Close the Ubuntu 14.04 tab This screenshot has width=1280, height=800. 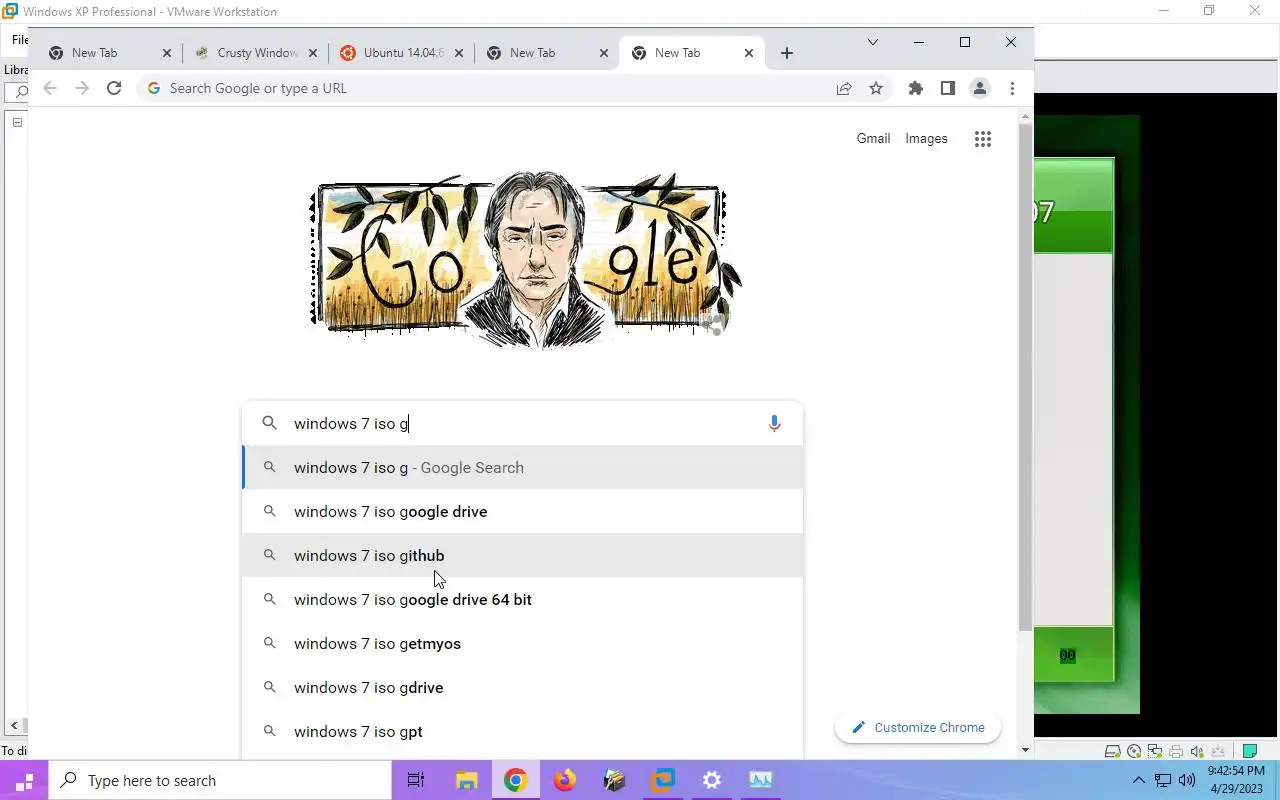(x=459, y=53)
